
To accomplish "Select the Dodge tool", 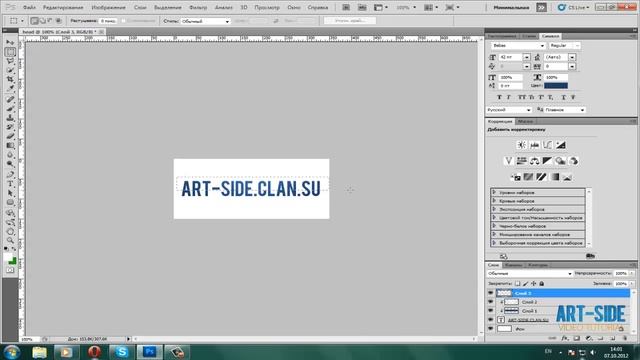I will (x=10, y=164).
